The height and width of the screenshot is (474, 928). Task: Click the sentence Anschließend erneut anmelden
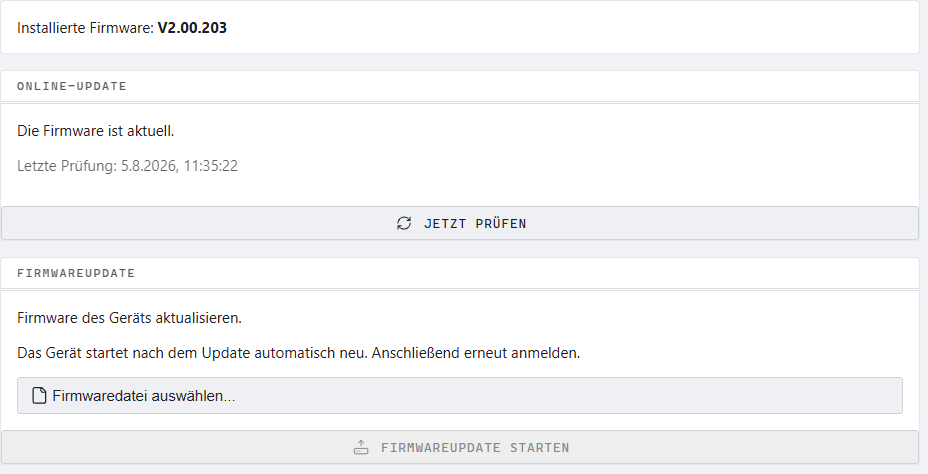pyautogui.click(x=476, y=353)
